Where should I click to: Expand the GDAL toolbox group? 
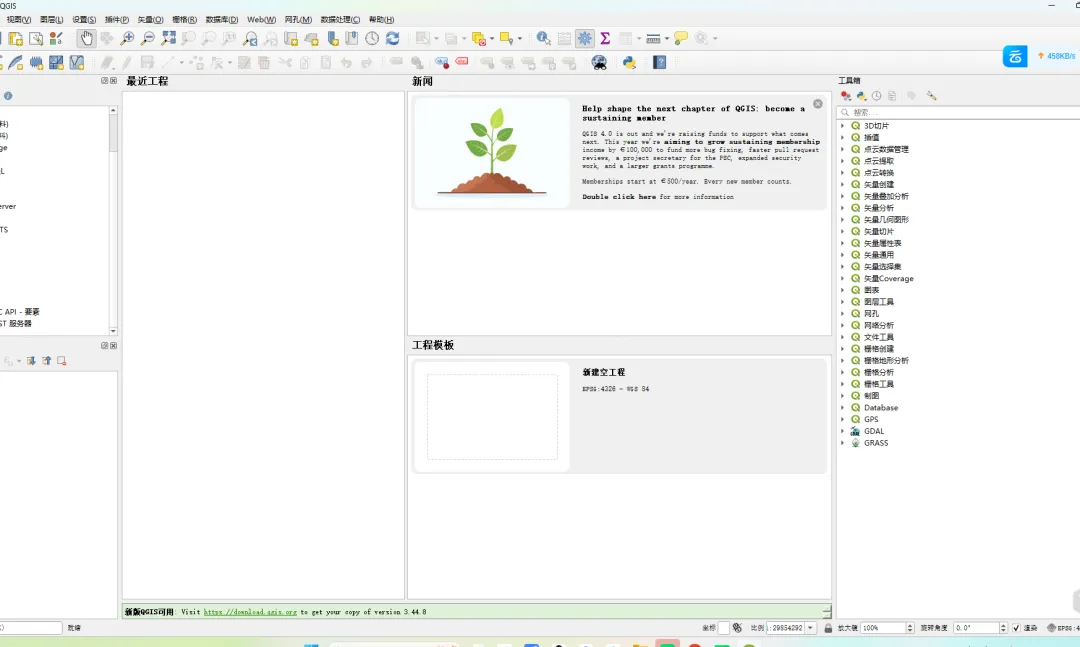point(842,431)
